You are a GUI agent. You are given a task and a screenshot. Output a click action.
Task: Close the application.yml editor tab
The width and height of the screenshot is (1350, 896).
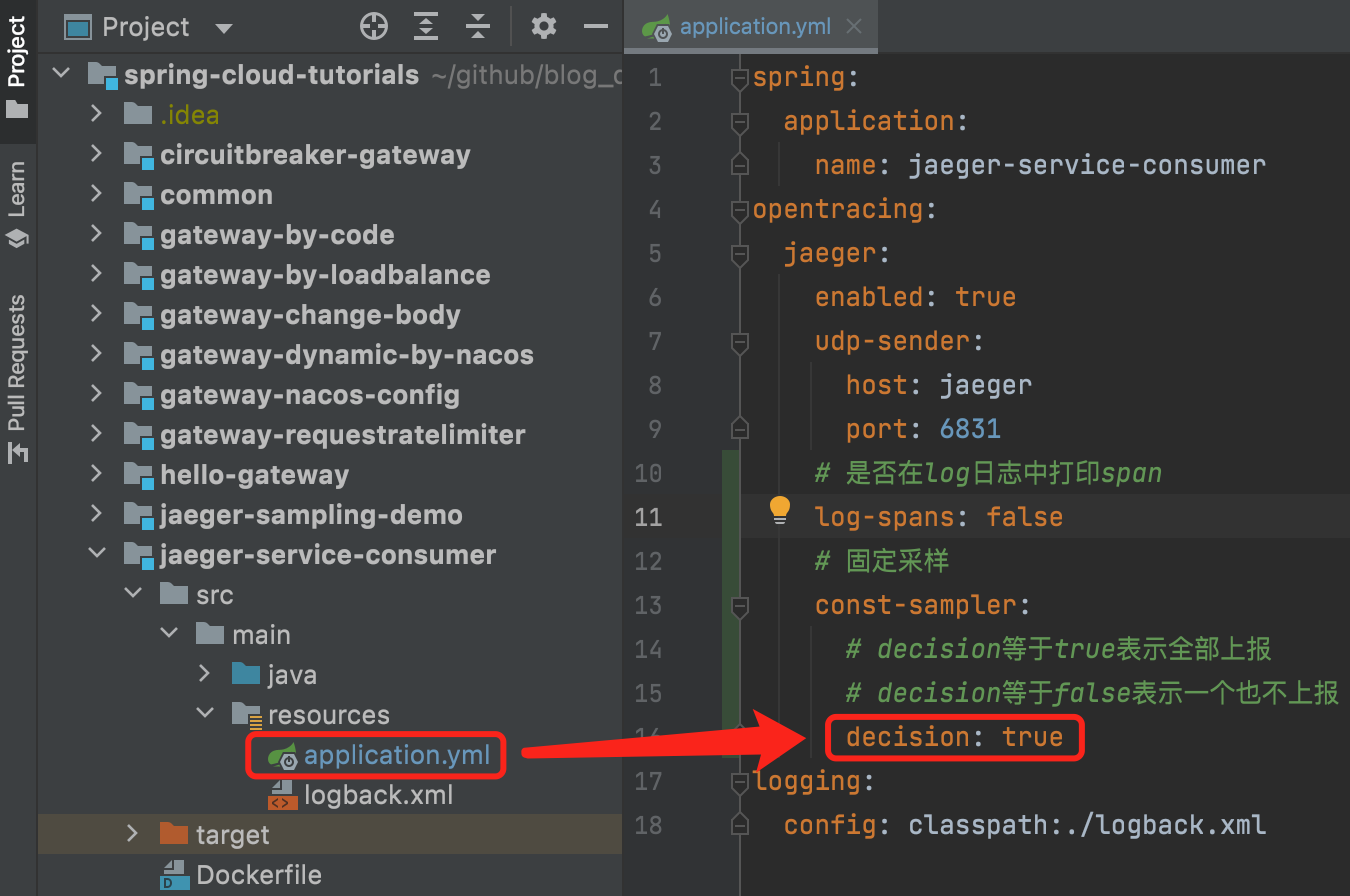tap(854, 27)
